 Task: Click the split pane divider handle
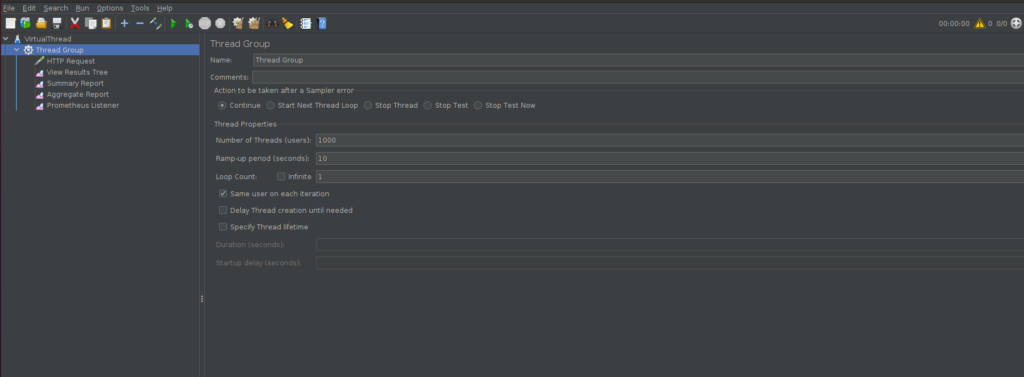pos(202,299)
